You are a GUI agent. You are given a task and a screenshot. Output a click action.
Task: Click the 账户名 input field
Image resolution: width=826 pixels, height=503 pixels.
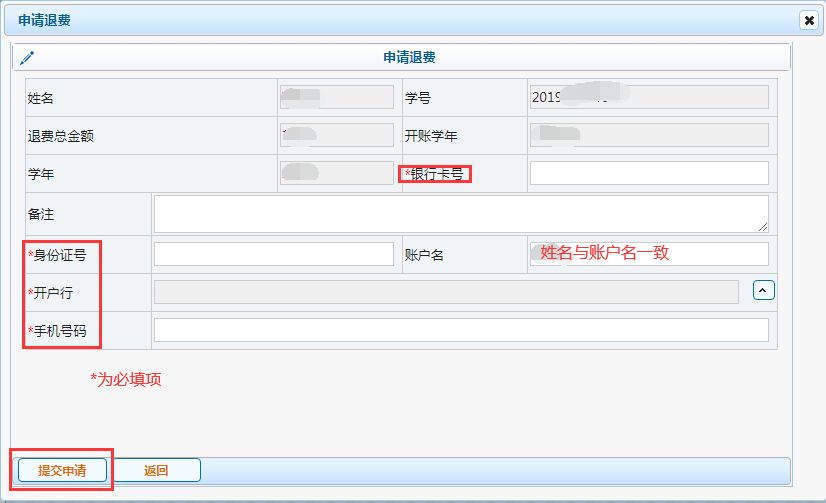click(648, 254)
